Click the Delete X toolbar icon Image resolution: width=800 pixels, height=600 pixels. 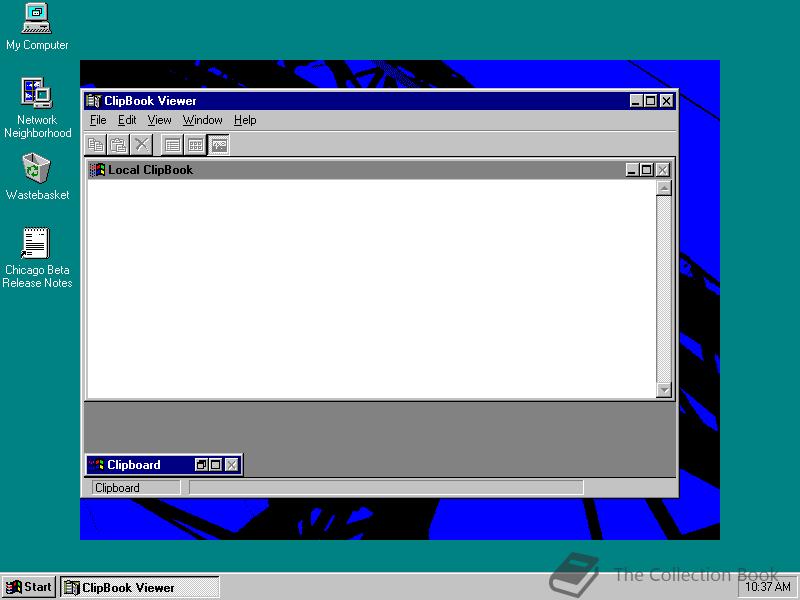coord(141,145)
